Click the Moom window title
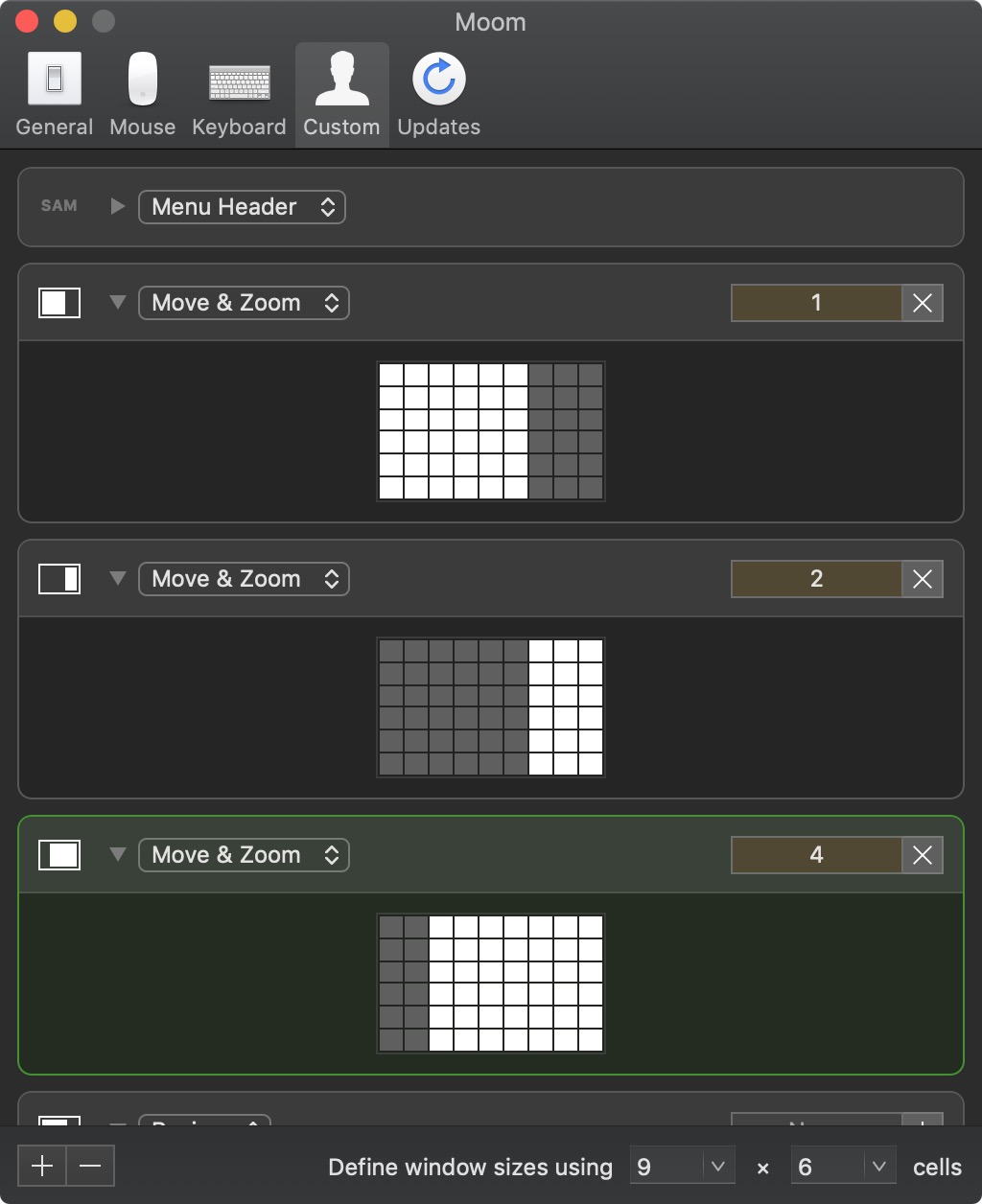The image size is (982, 1204). 491,22
